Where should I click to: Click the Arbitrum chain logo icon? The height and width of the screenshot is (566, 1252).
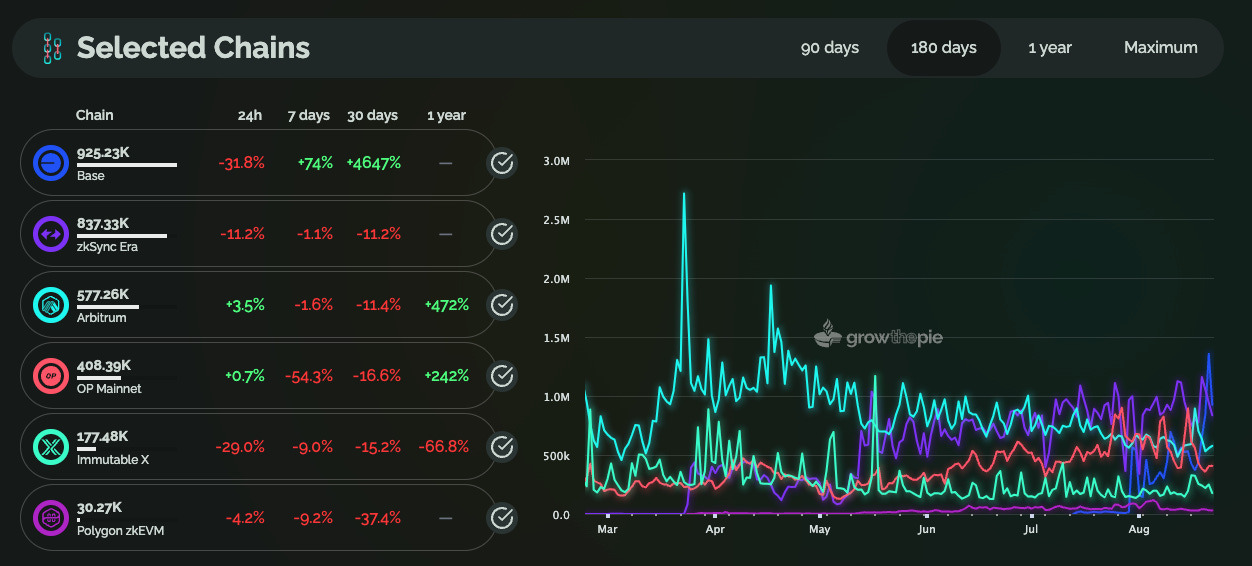click(50, 305)
